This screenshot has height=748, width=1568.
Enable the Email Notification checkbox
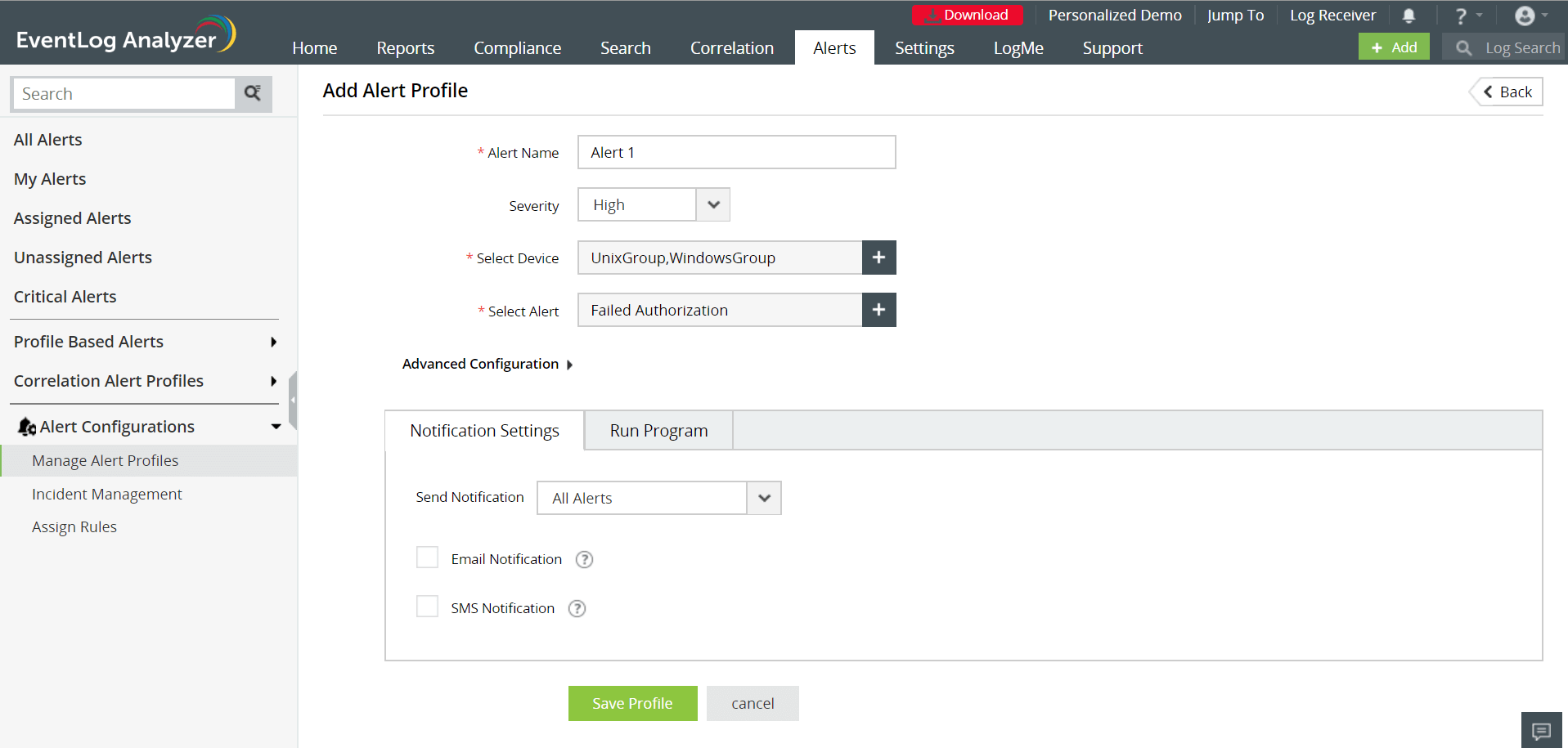427,558
